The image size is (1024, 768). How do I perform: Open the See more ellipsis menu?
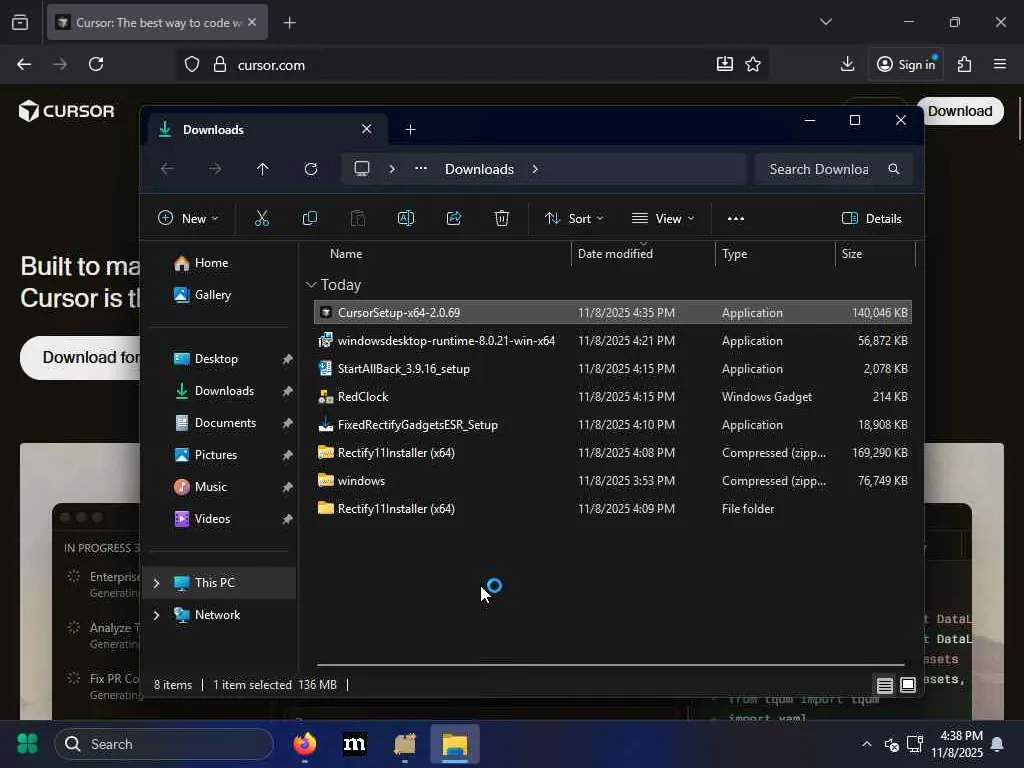(736, 218)
